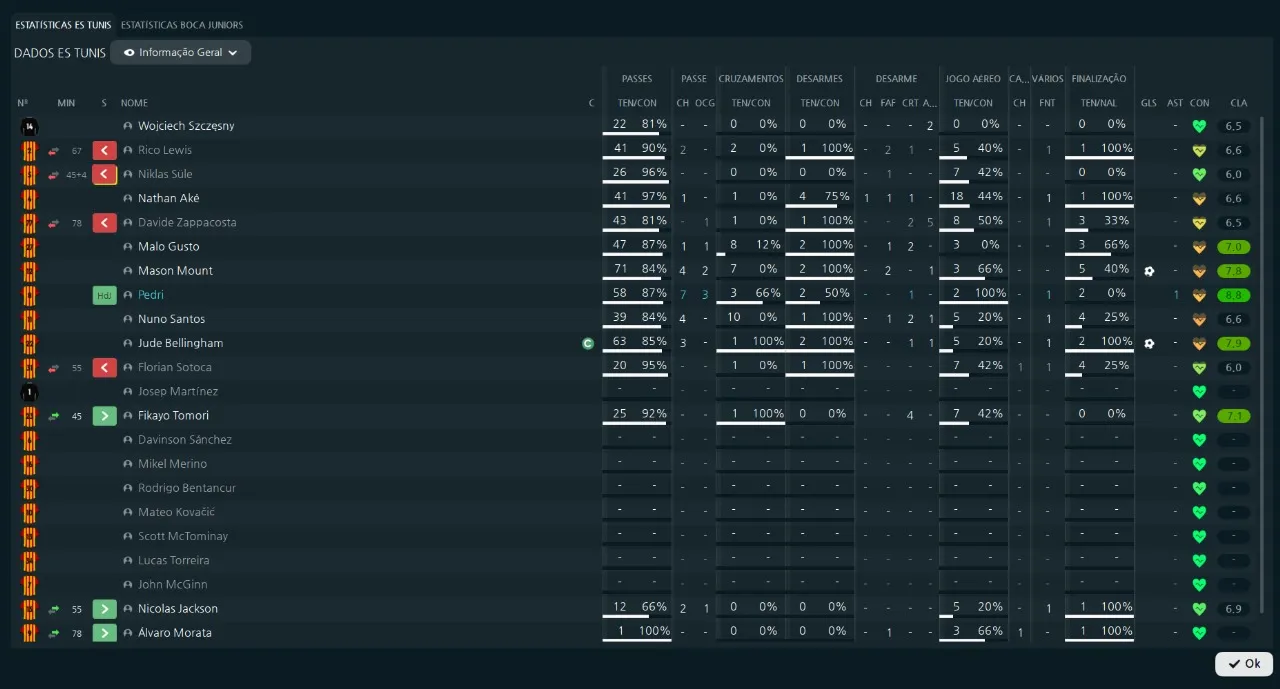The height and width of the screenshot is (689, 1280).
Task: Open Scott McTominay's profile
Action: [x=183, y=536]
